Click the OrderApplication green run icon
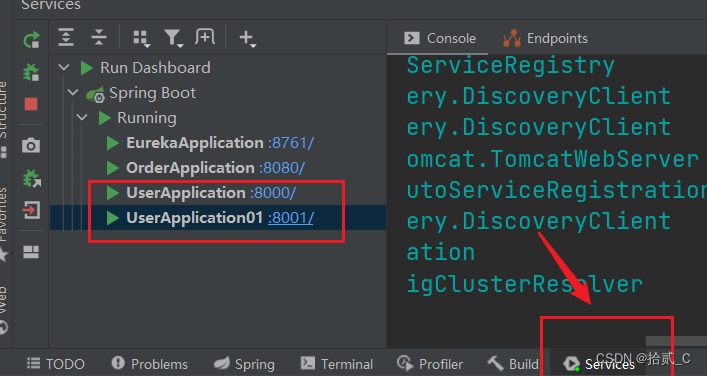Screen dimensions: 707x376 (x=112, y=168)
